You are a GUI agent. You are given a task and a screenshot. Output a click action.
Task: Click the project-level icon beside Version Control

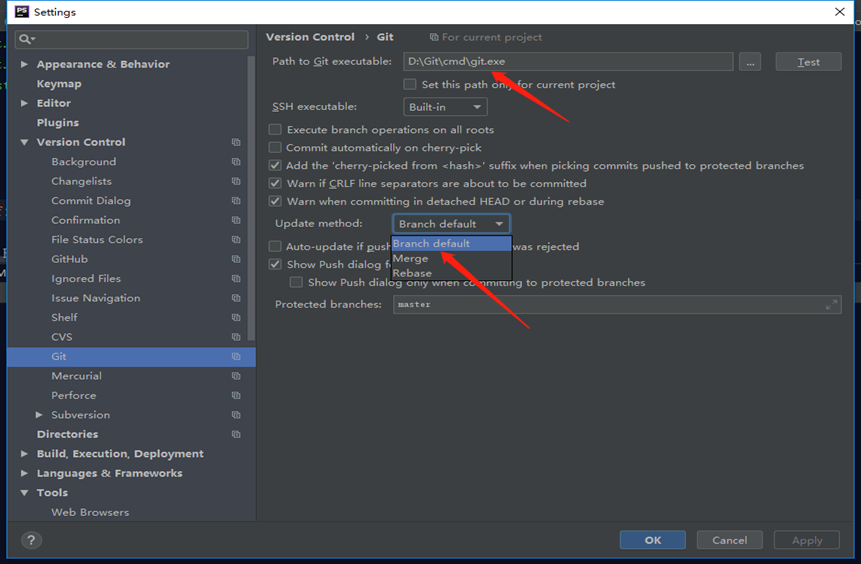236,142
